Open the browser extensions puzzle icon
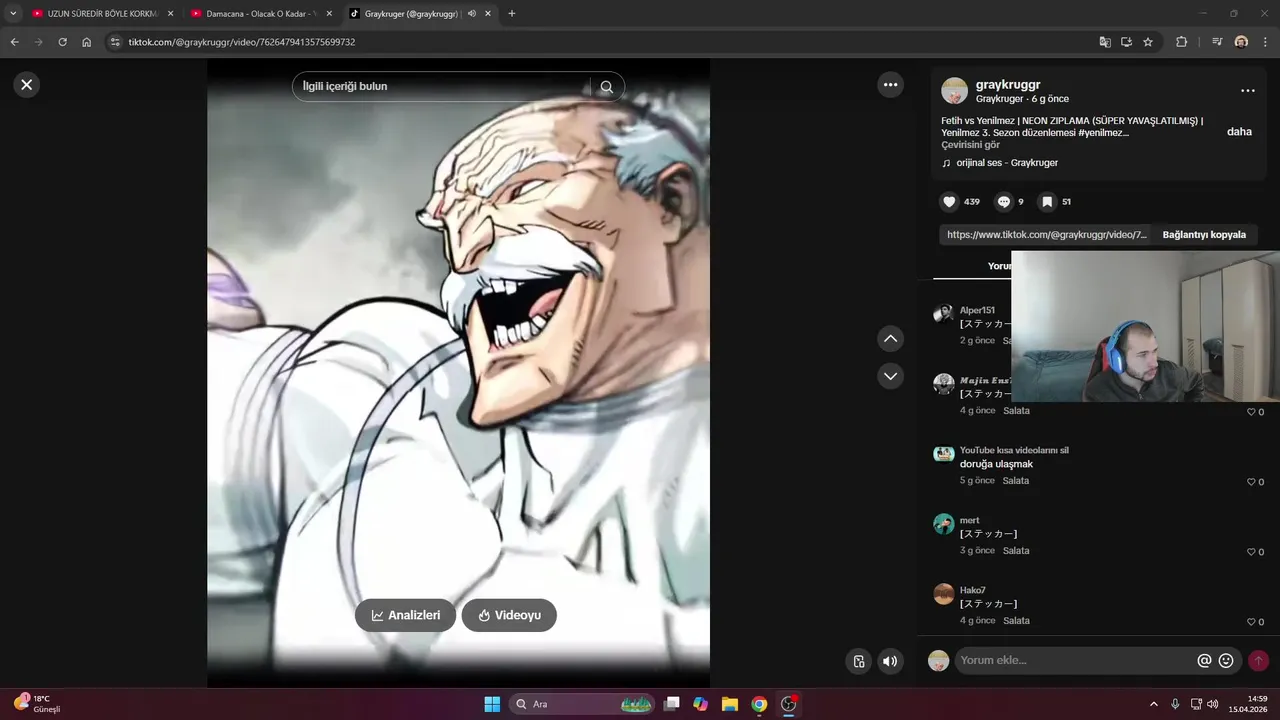Image resolution: width=1280 pixels, height=720 pixels. coord(1181,42)
